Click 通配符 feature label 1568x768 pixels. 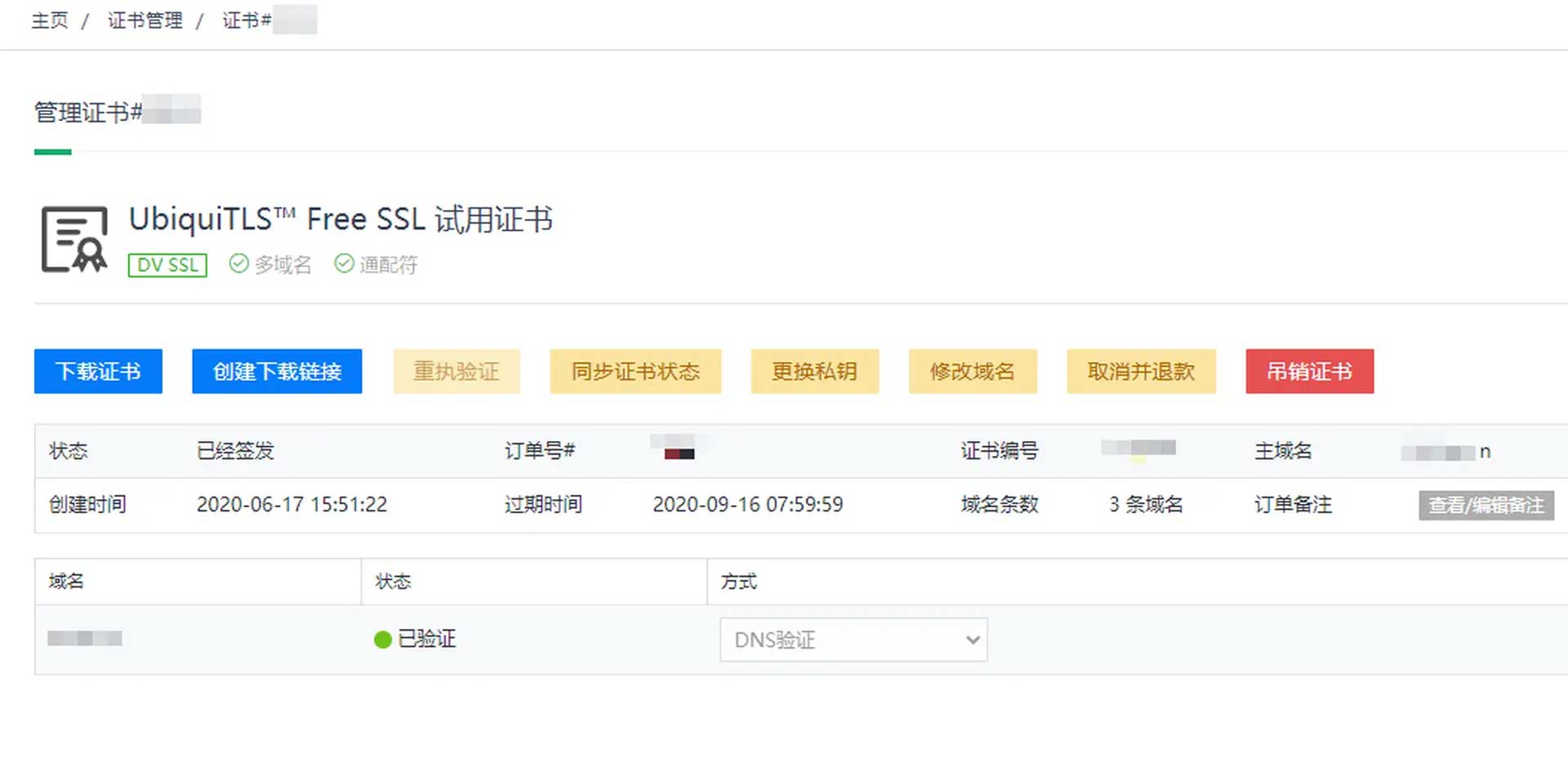coord(388,265)
